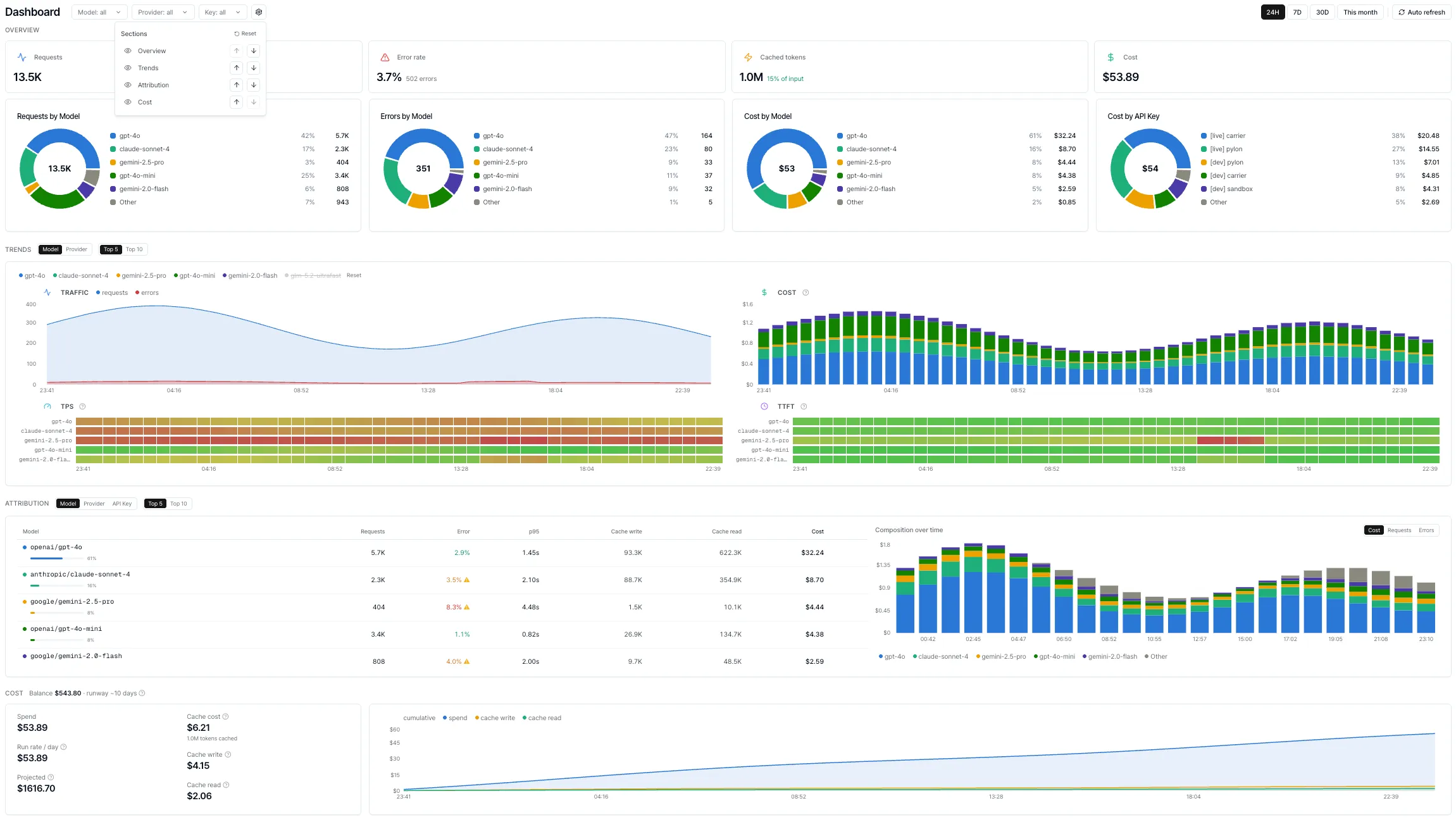This screenshot has height=822, width=1456.
Task: Toggle gemini-2.0-flash series in trends legend
Action: tap(250, 275)
